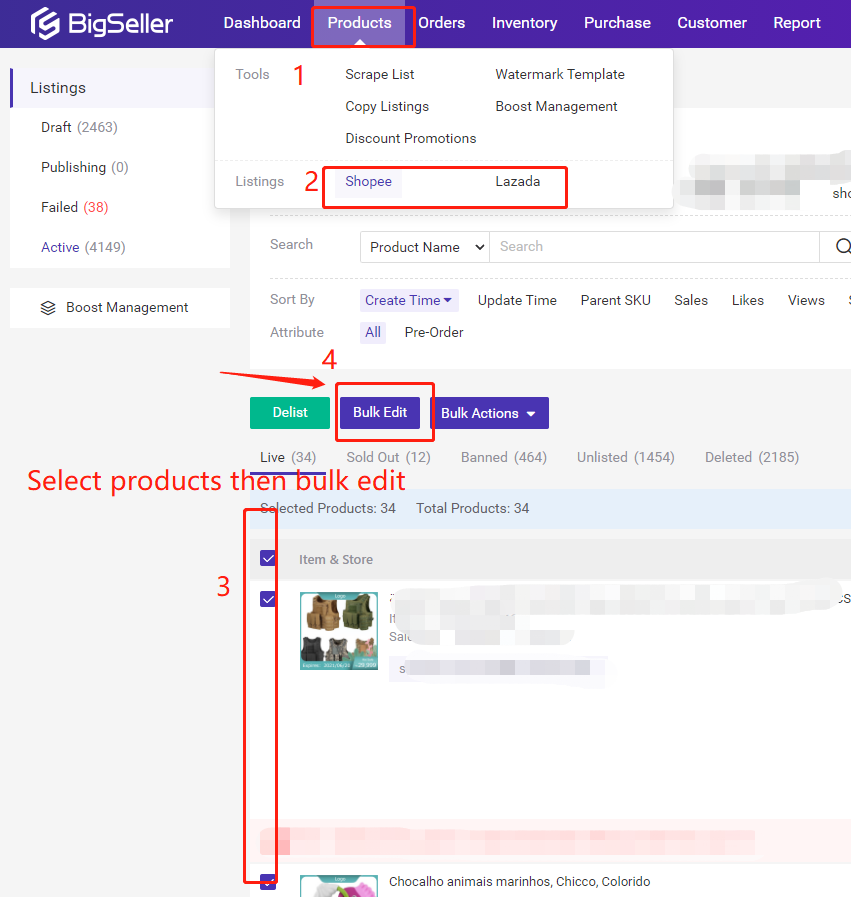The width and height of the screenshot is (851, 897).
Task: Click the Listings sidebar heading
Action: tap(58, 88)
